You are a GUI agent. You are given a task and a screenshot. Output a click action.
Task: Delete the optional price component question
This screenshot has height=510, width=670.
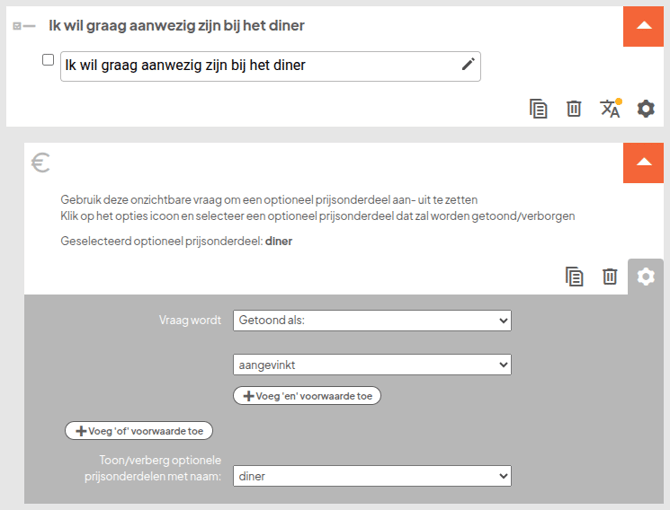[x=610, y=276]
